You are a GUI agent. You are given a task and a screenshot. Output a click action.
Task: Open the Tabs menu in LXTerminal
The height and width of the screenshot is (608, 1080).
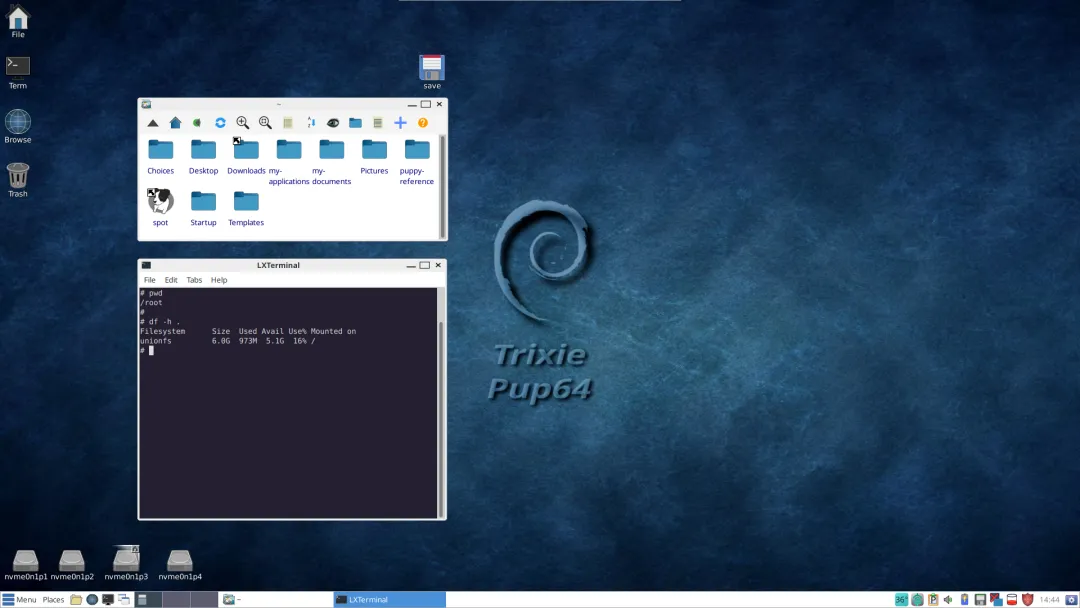point(194,280)
